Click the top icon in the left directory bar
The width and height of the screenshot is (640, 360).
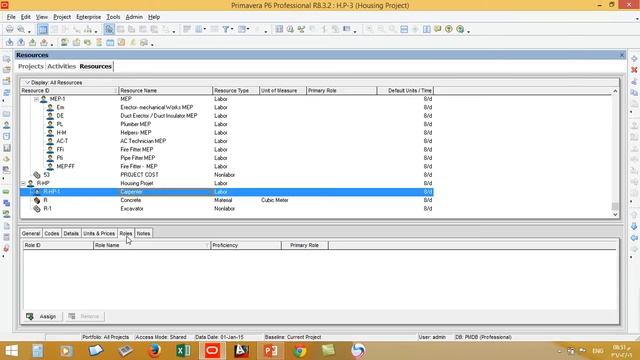[x=7, y=59]
